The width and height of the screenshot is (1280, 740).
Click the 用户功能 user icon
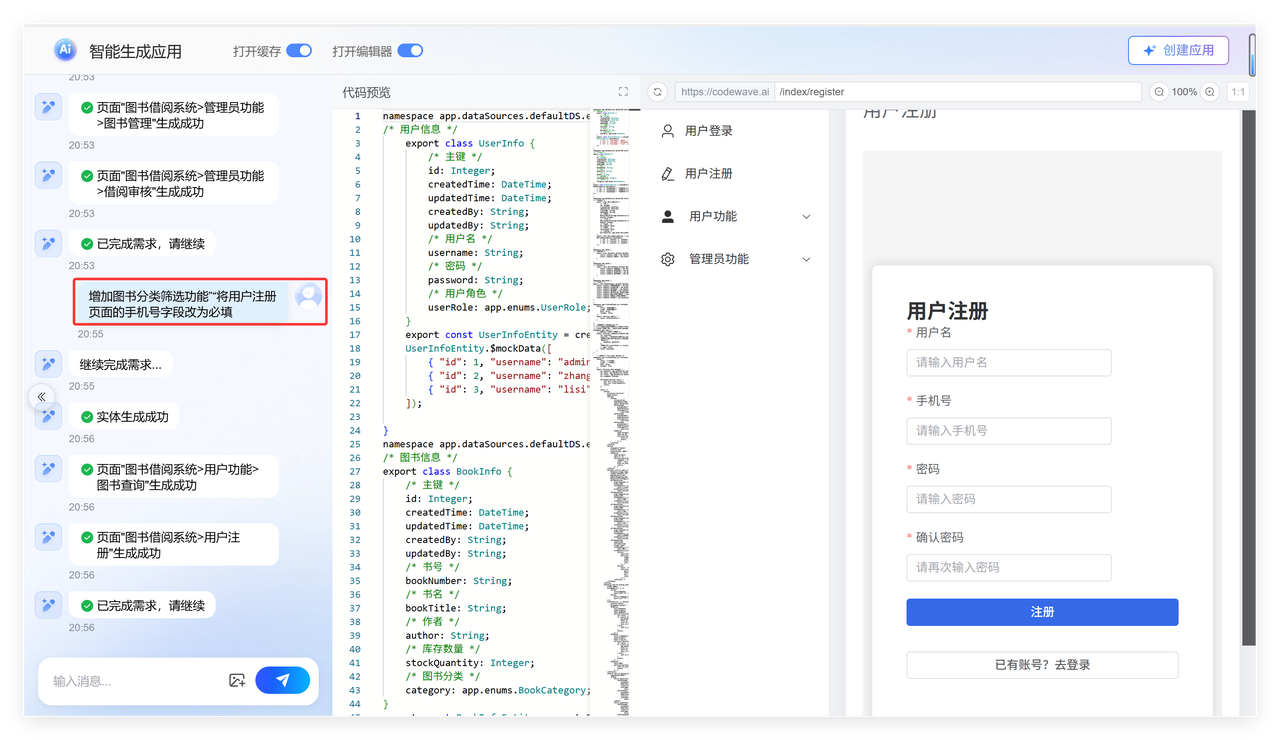point(668,217)
